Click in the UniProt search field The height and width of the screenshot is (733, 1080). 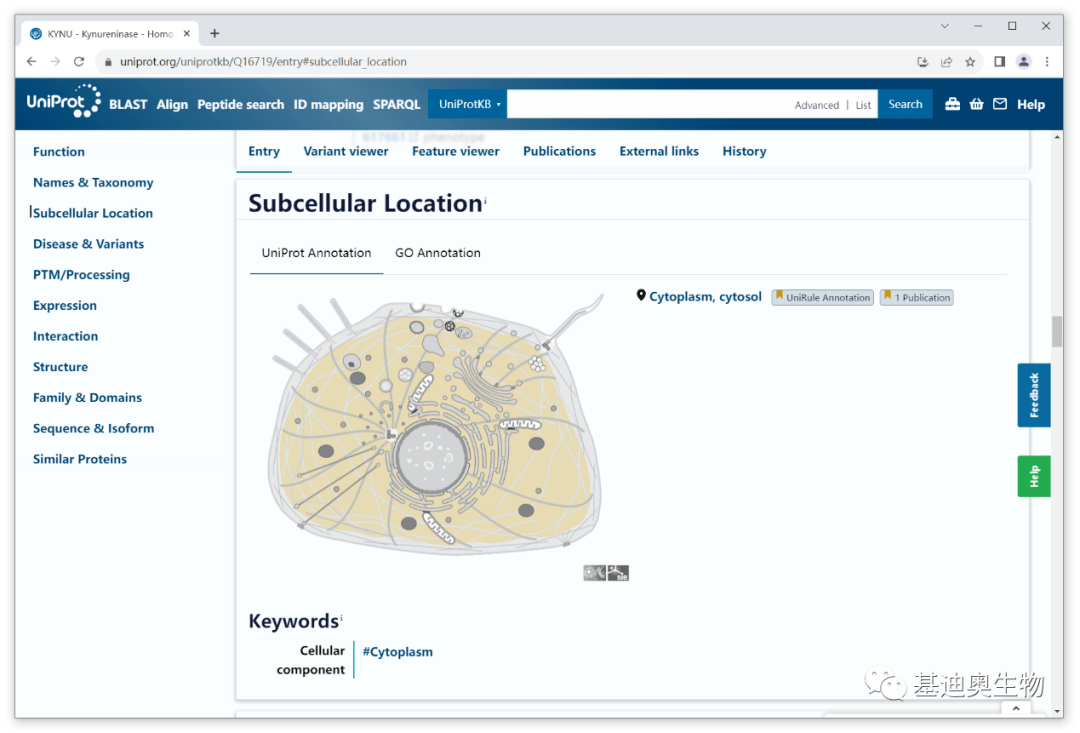click(650, 104)
